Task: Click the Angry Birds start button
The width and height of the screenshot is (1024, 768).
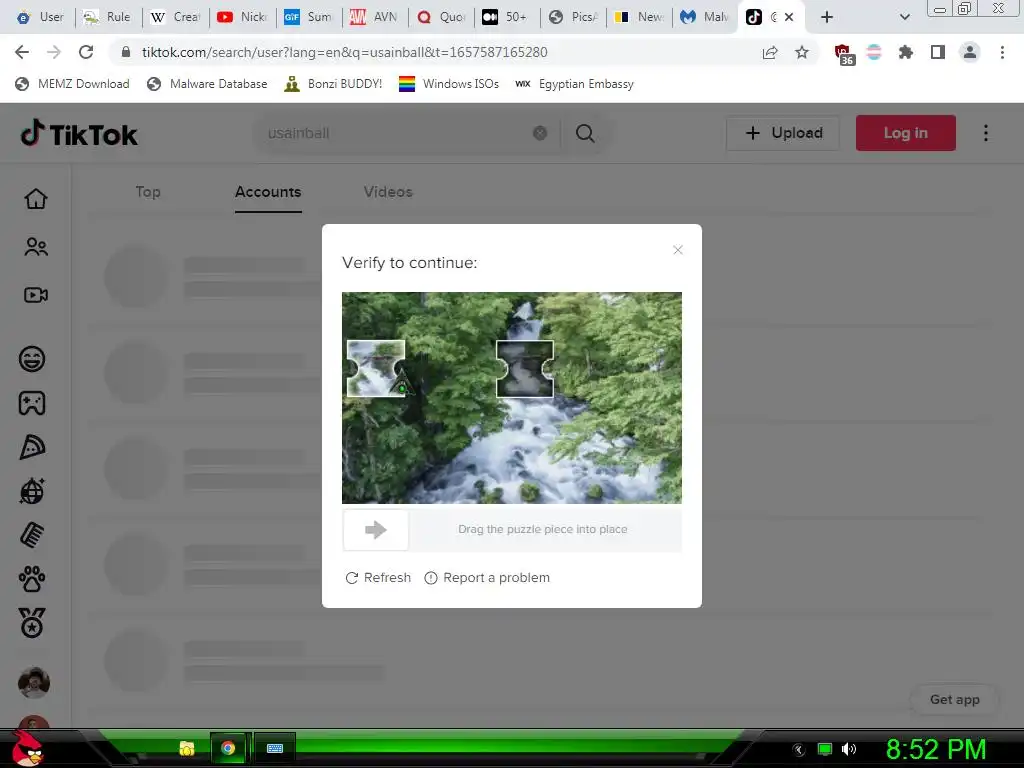Action: 27,749
